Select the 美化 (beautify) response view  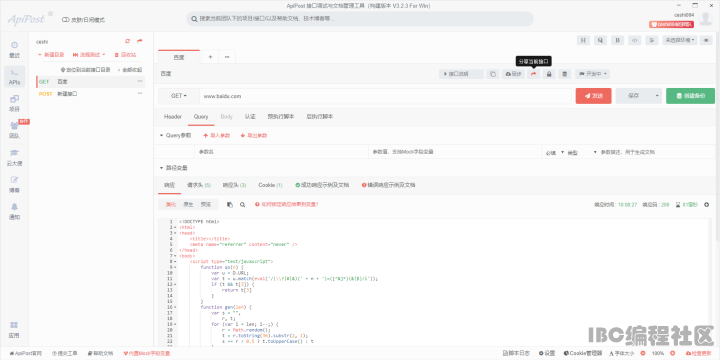pos(170,205)
